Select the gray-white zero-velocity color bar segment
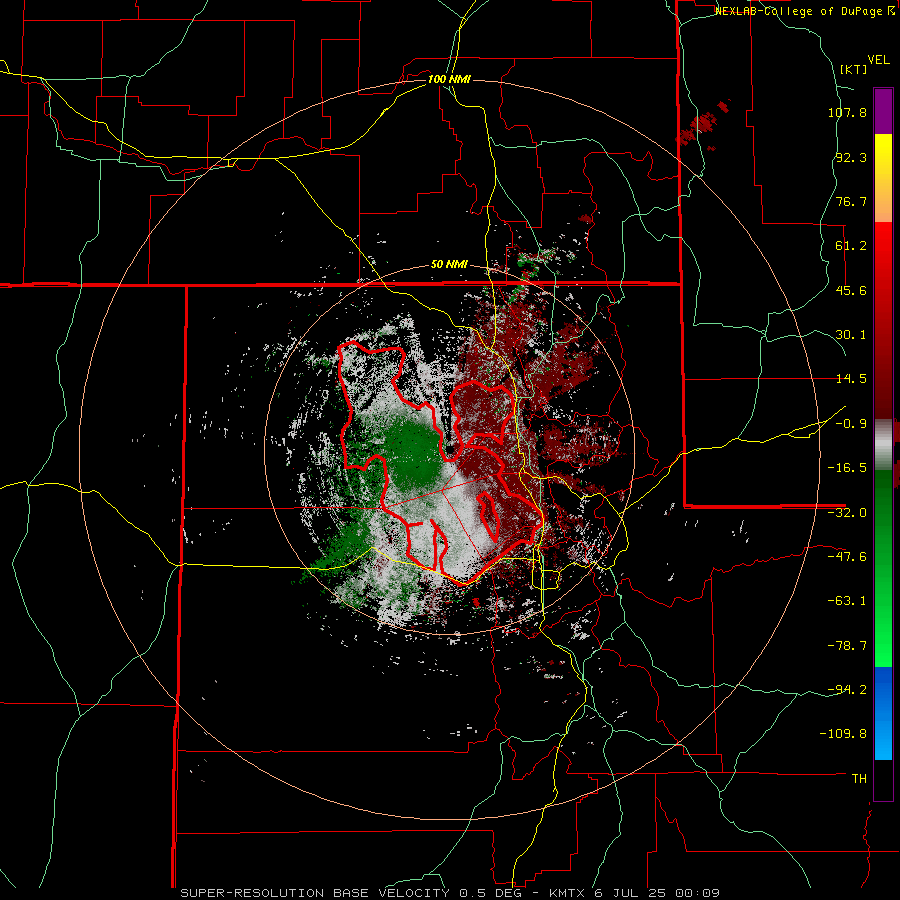The height and width of the screenshot is (900, 900). [x=883, y=445]
